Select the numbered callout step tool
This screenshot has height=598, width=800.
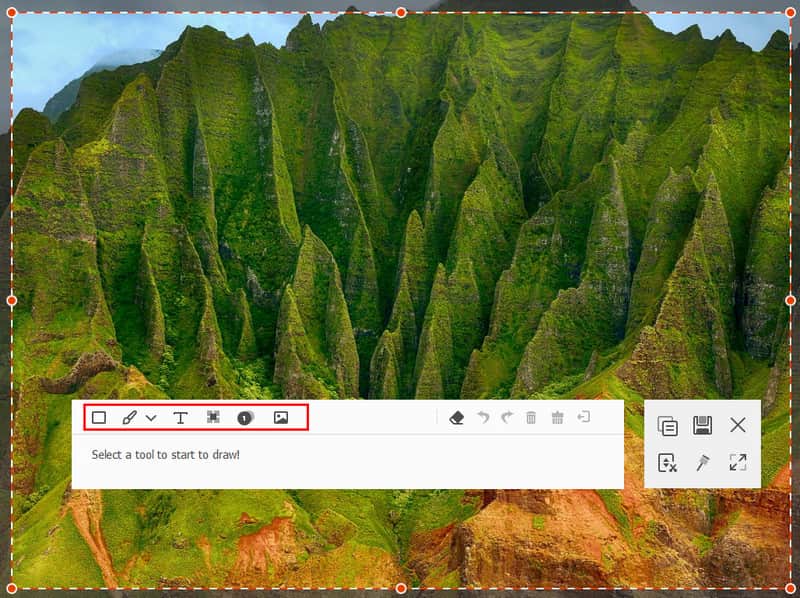(244, 418)
